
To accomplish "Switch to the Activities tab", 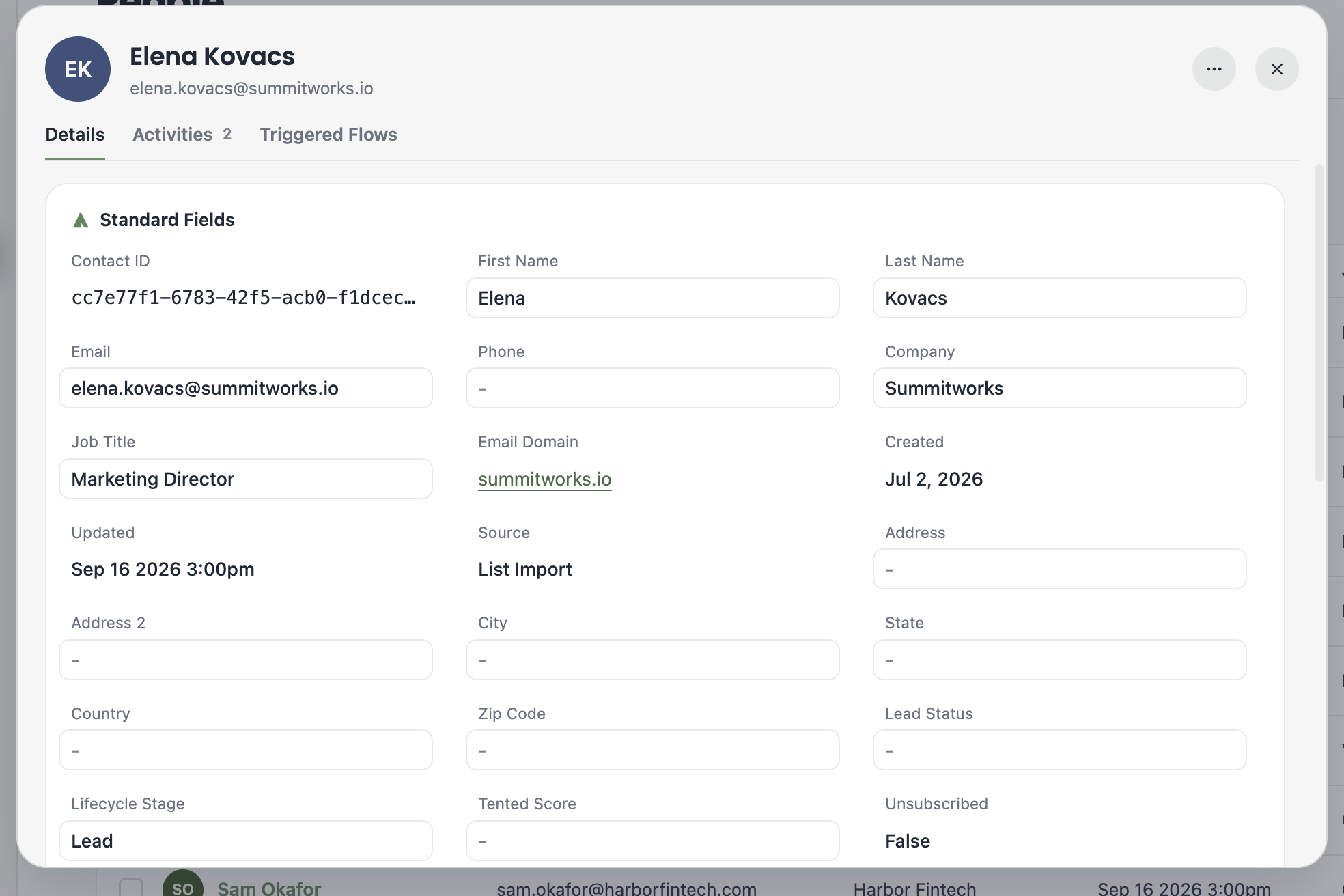I will pyautogui.click(x=182, y=135).
